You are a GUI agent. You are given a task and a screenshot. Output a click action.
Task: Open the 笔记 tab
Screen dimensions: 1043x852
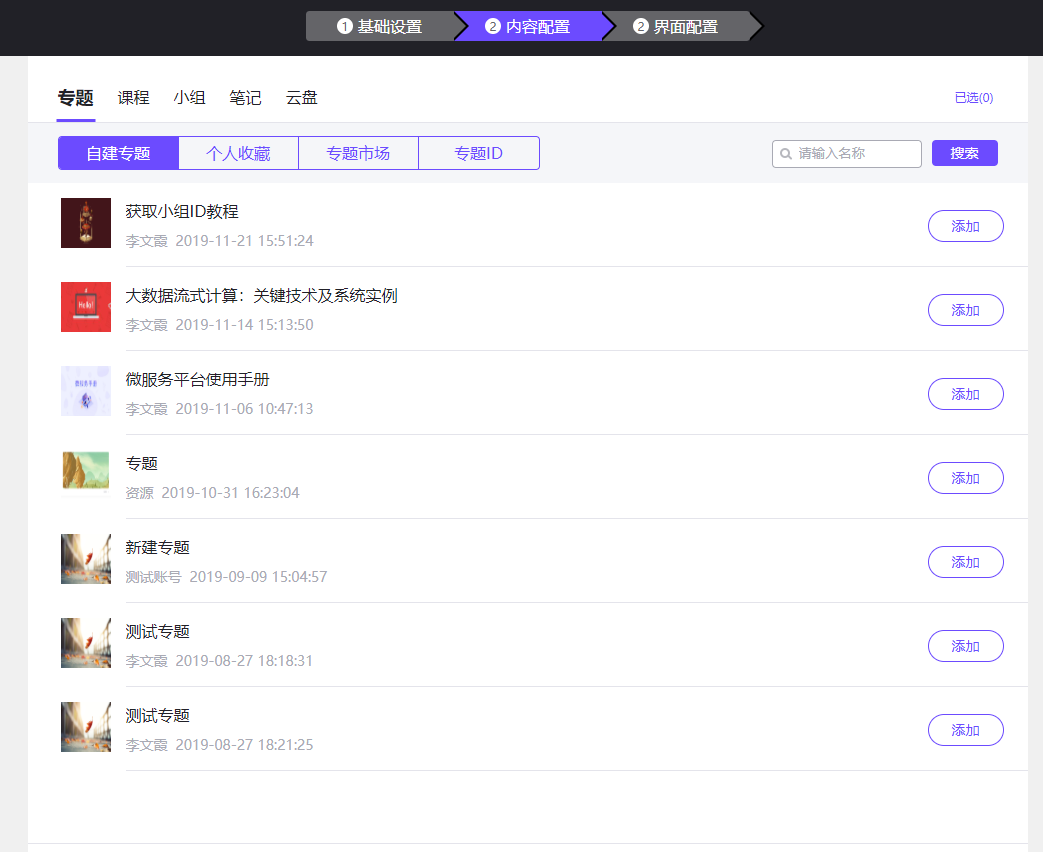pyautogui.click(x=245, y=98)
